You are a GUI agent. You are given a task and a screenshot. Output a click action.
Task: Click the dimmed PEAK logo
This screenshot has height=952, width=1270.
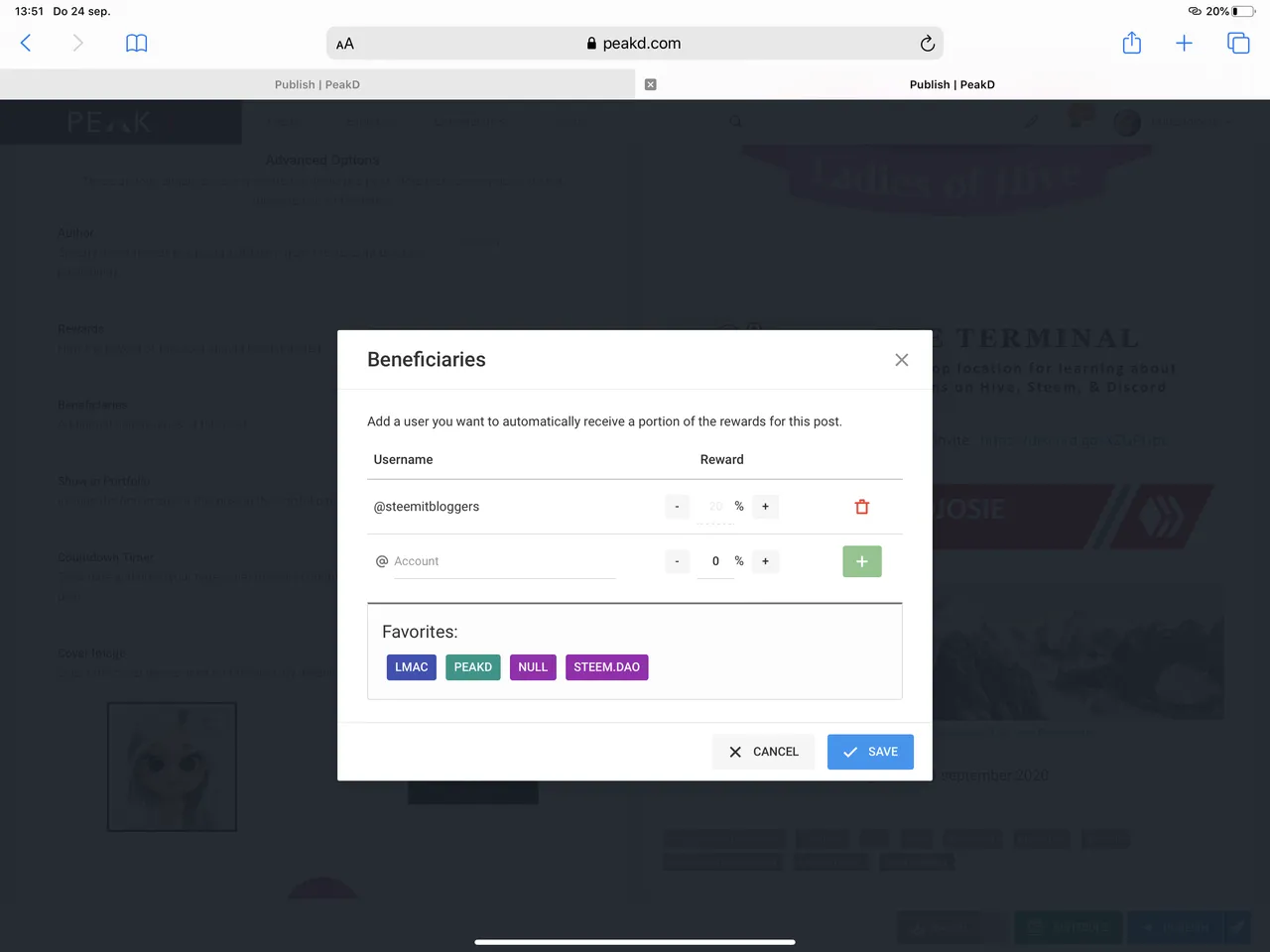(x=109, y=122)
